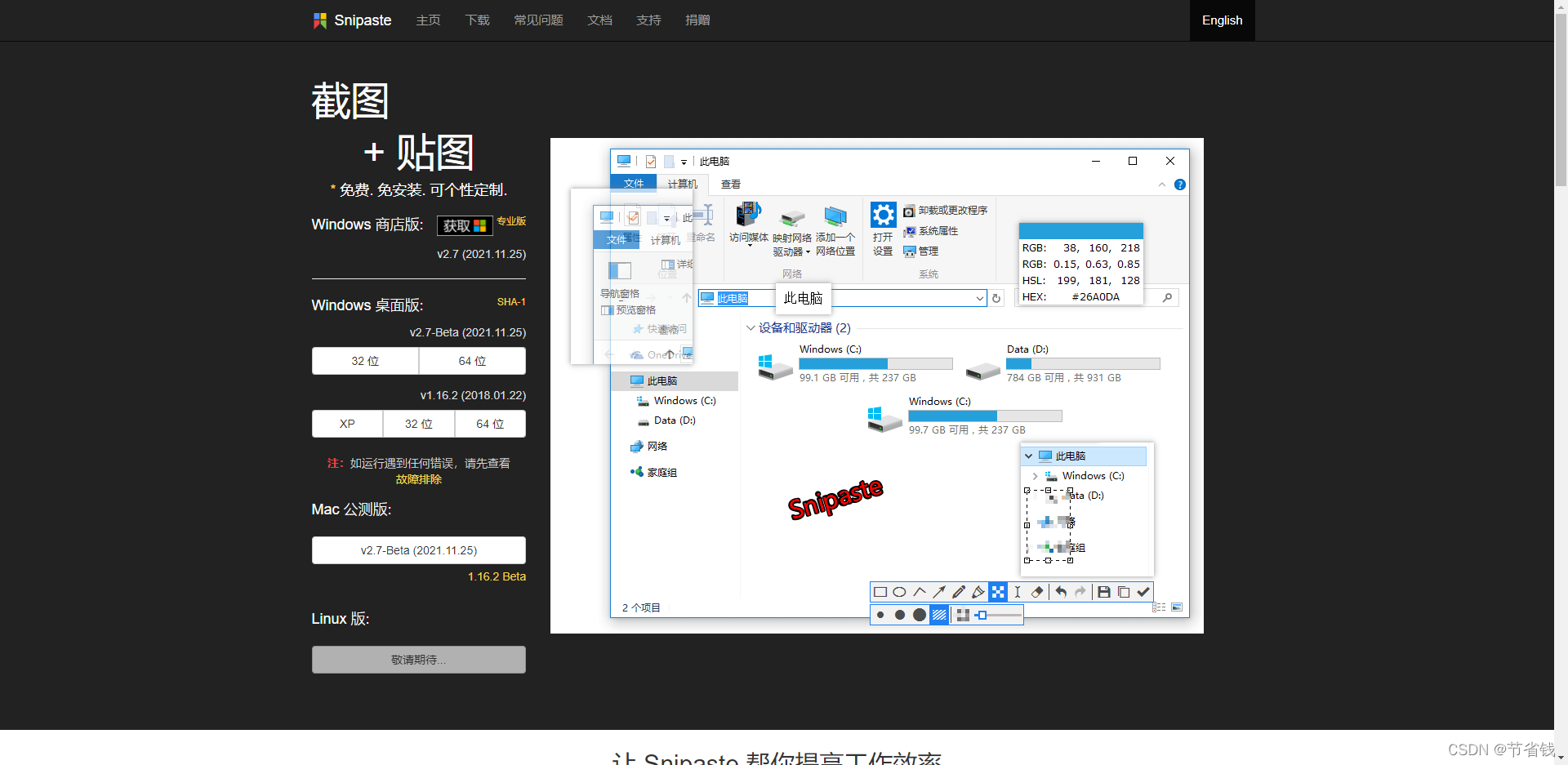1568x765 pixels.
Task: Download v2.7-Beta 64 位 Windows desktop build
Action: (x=472, y=361)
